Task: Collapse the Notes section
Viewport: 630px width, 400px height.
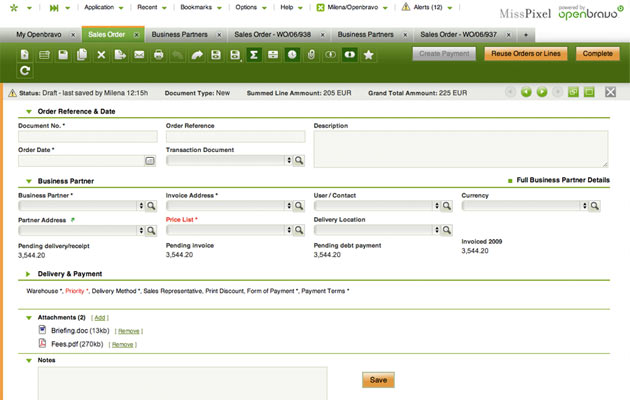Action: click(29, 360)
